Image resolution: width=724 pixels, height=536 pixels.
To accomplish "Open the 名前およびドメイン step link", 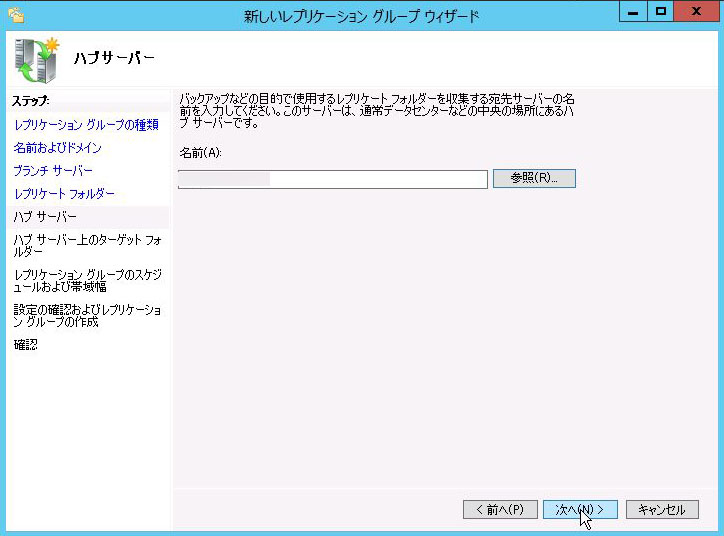I will click(57, 148).
